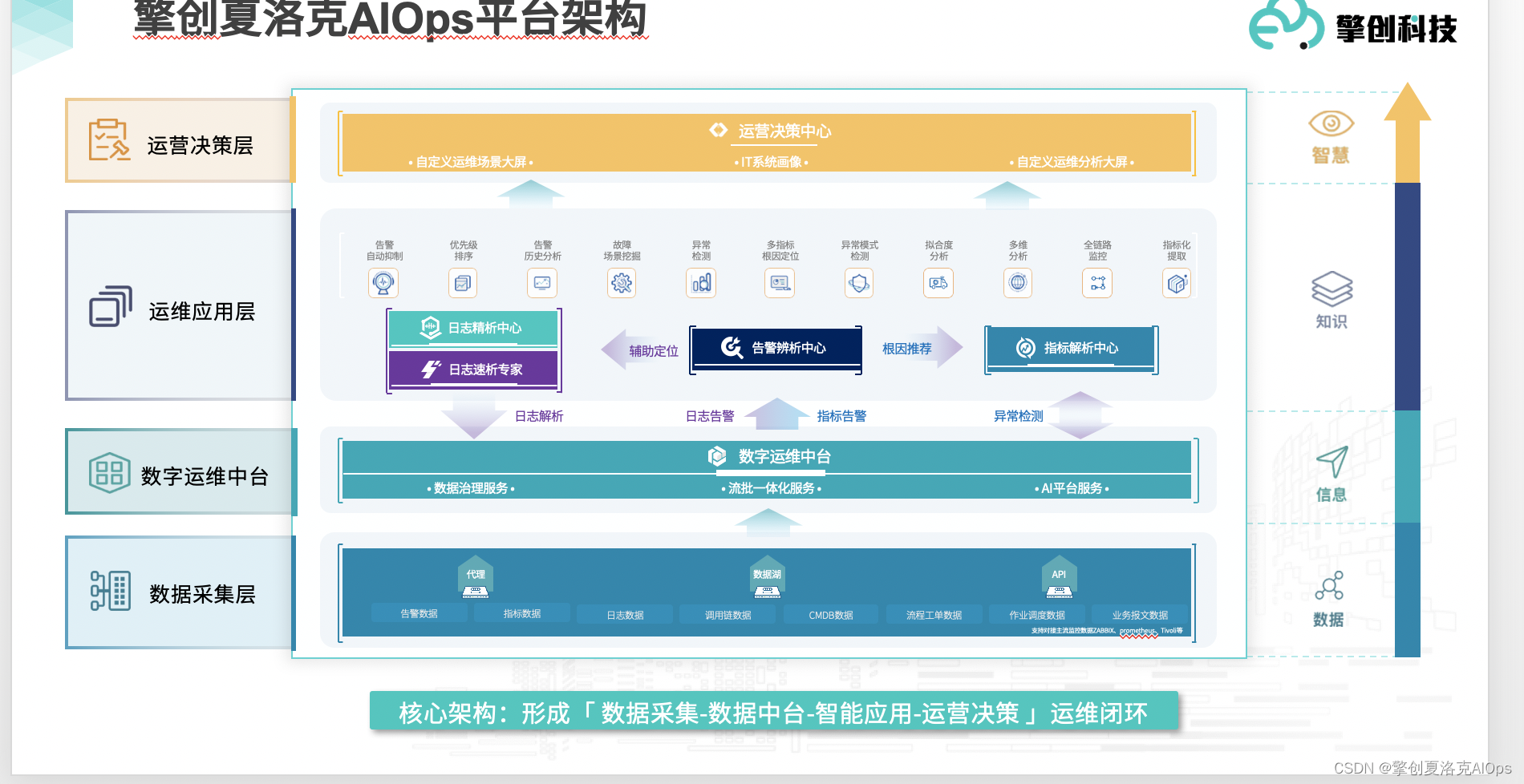This screenshot has width=1524, height=784.
Task: Click the 运营决策层 label
Action: point(200,145)
